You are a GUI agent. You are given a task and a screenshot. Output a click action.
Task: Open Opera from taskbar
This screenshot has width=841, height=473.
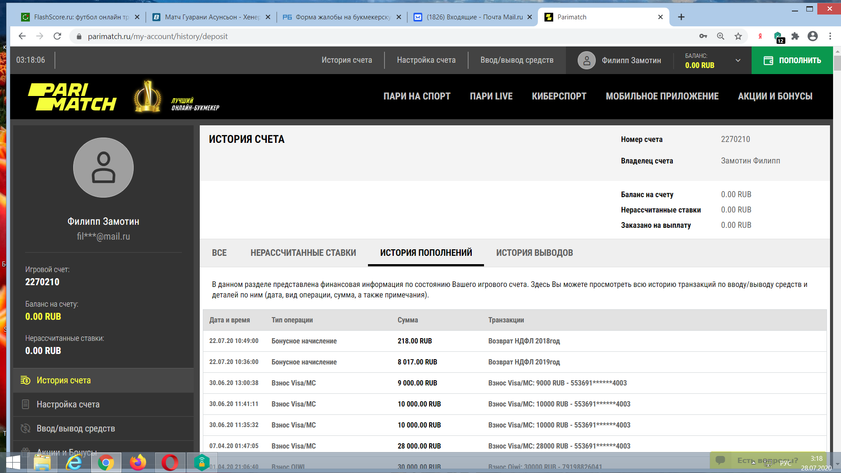170,462
